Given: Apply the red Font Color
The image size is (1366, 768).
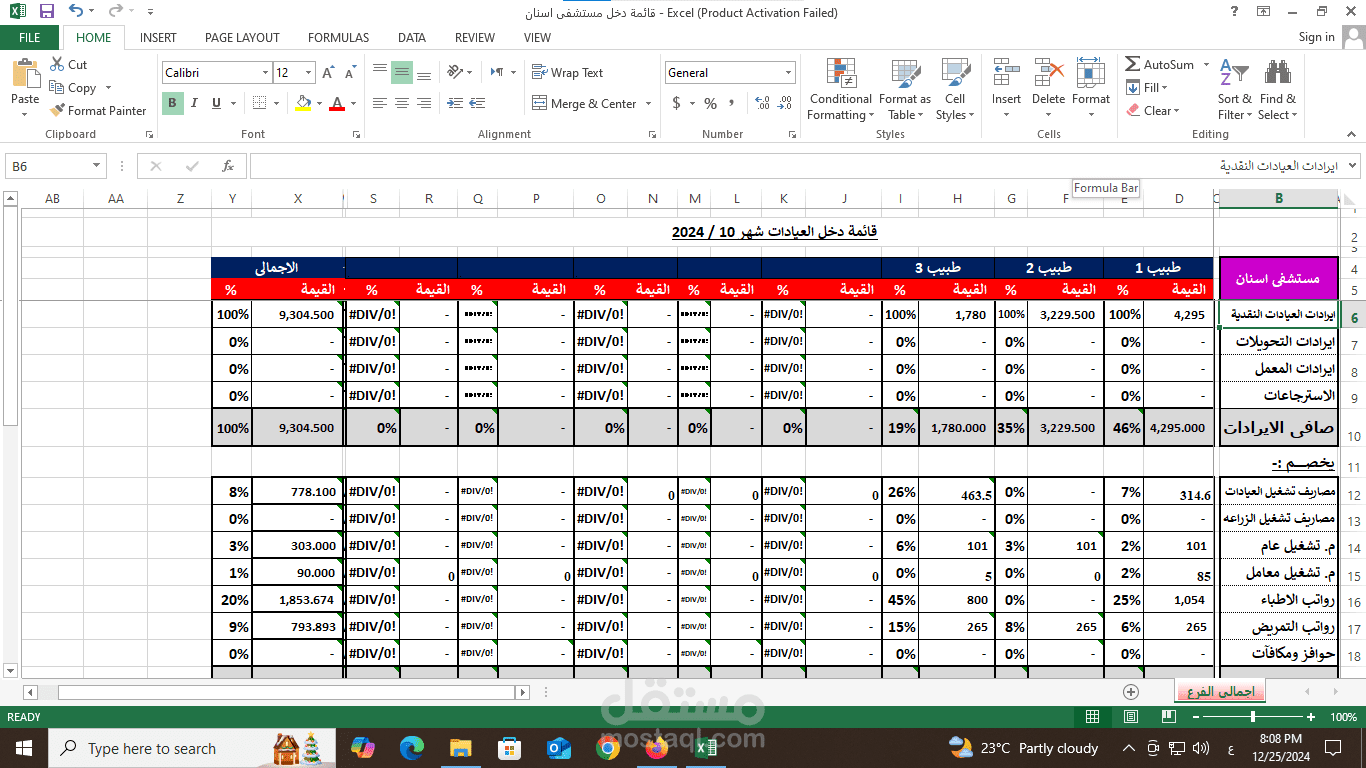Looking at the screenshot, I should click(337, 103).
